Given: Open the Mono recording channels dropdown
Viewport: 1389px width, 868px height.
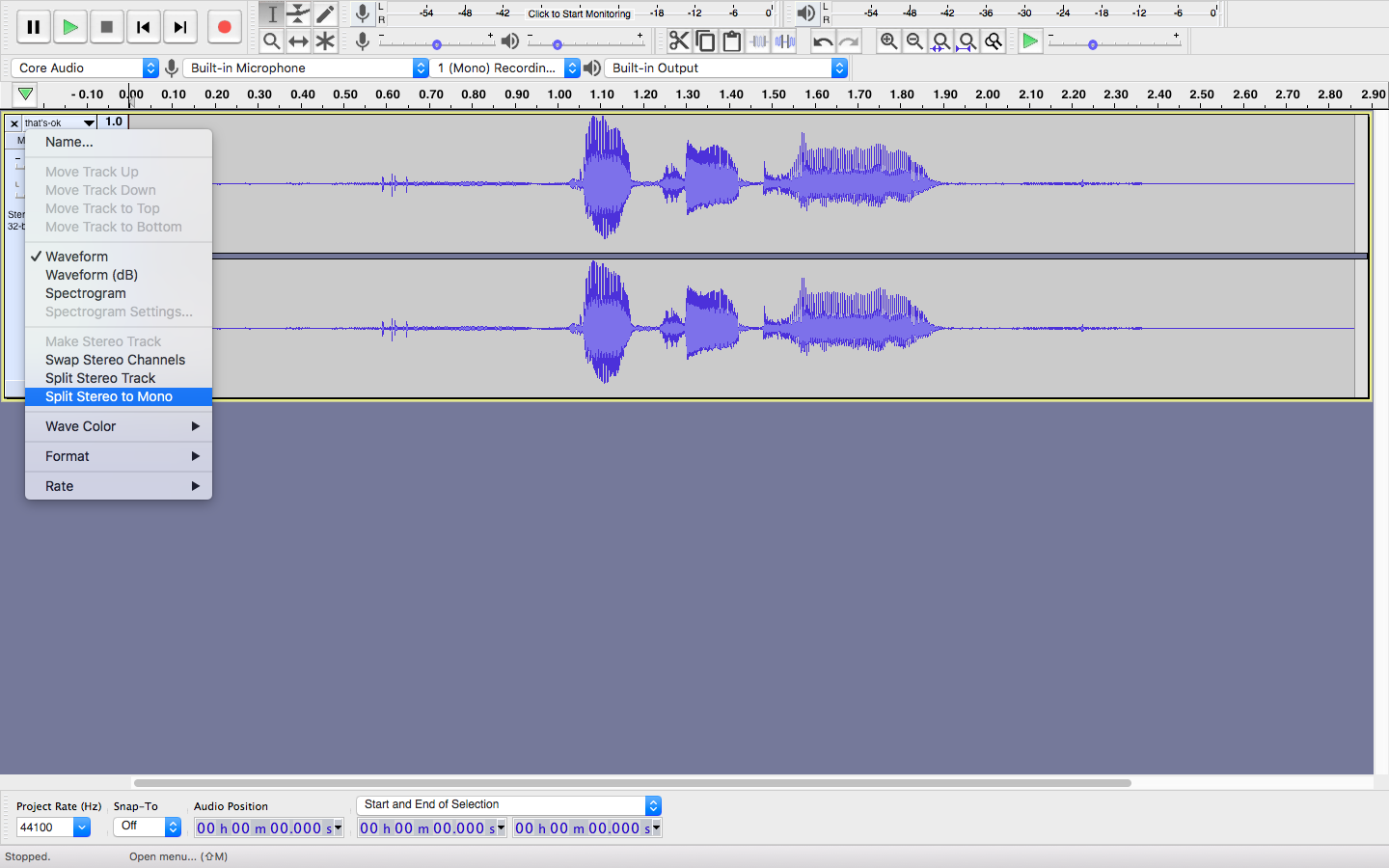Looking at the screenshot, I should tap(504, 68).
